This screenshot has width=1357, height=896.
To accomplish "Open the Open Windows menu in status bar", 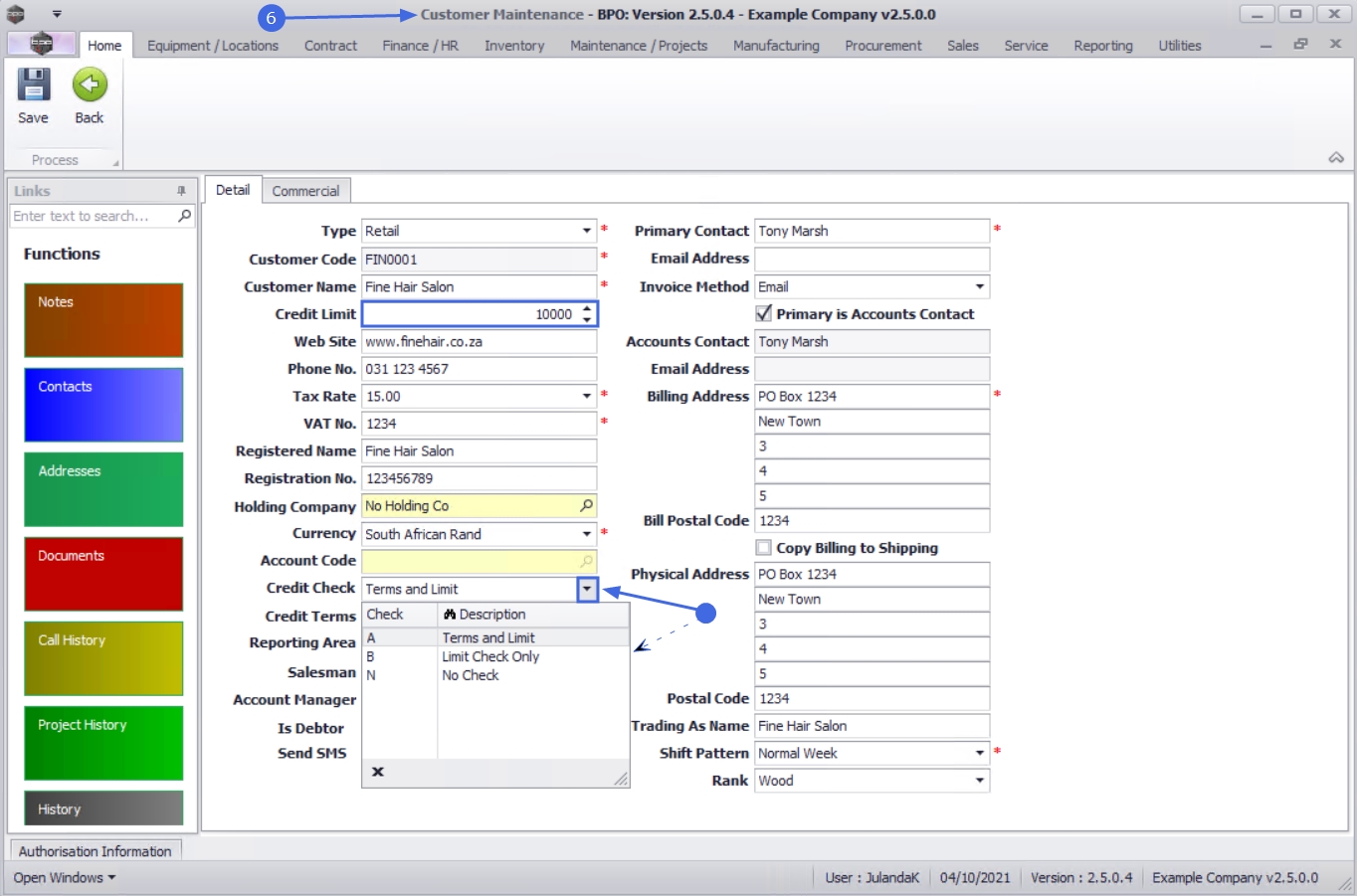I will [x=64, y=878].
